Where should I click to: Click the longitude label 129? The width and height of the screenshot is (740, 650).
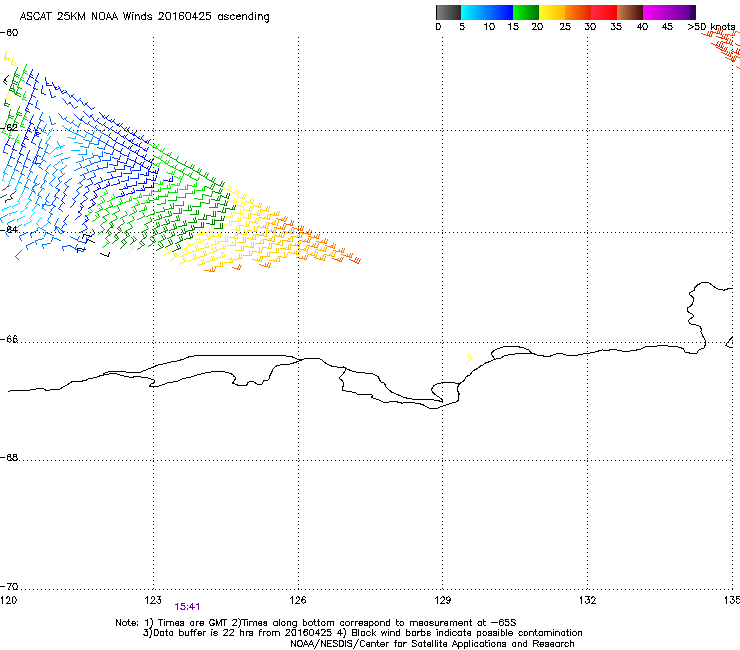(x=443, y=600)
